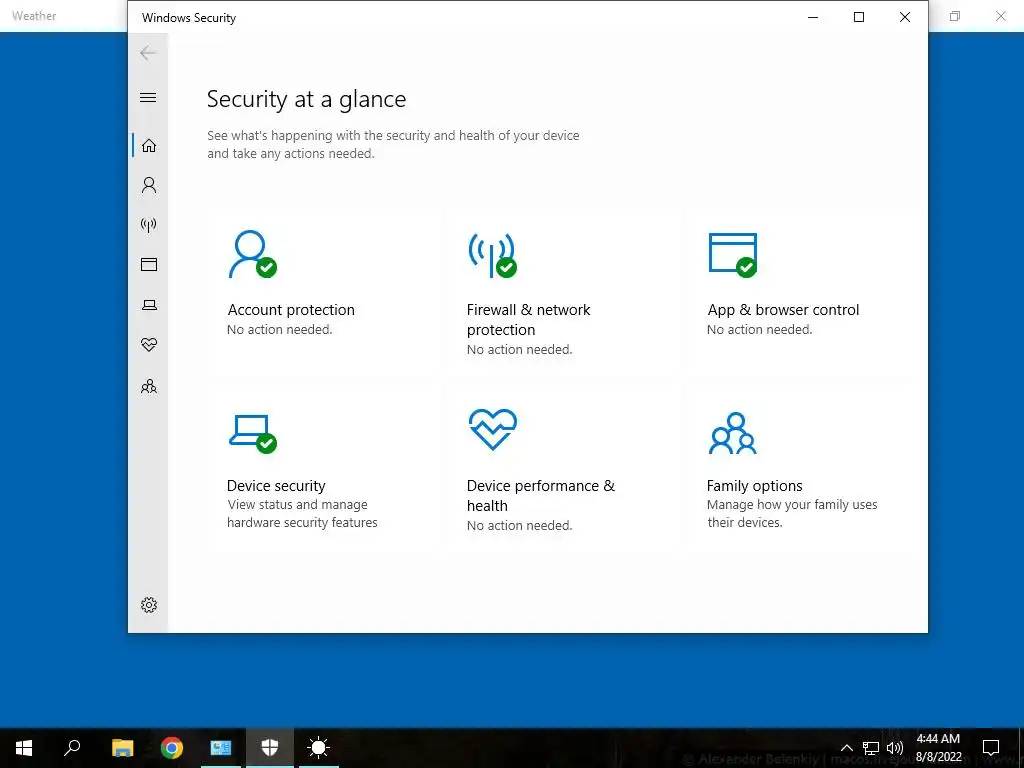Open Device performance heart sidebar icon

(x=149, y=345)
